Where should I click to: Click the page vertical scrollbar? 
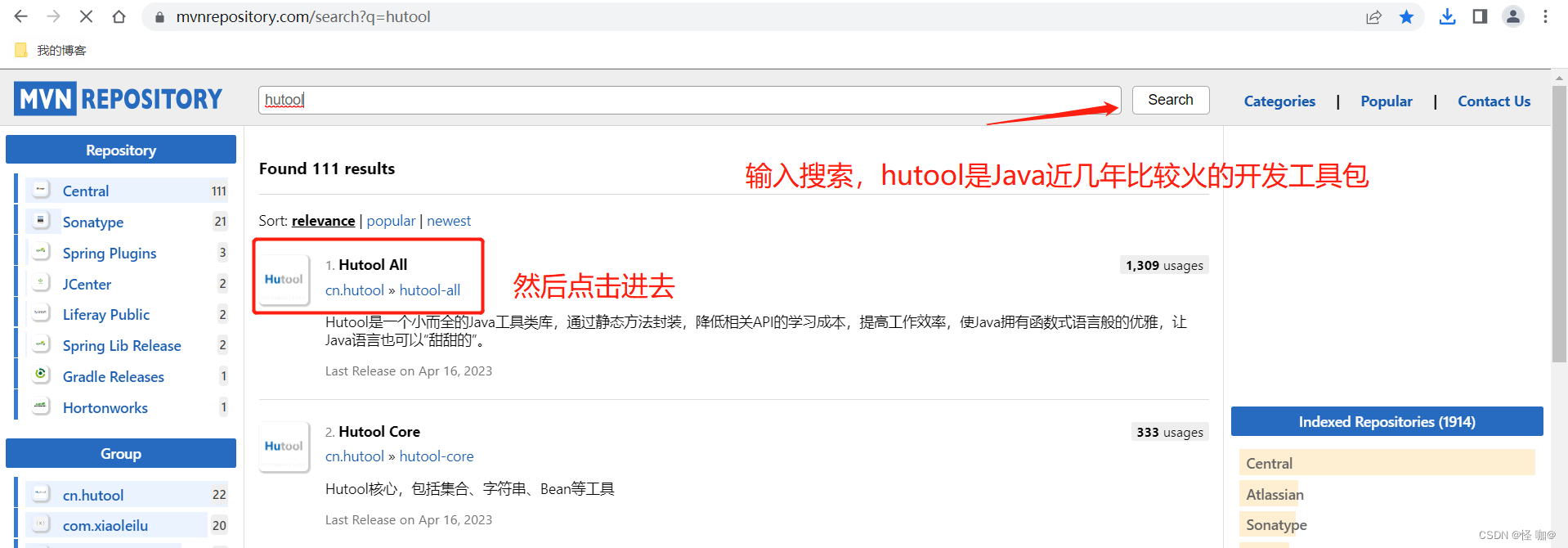1559,223
